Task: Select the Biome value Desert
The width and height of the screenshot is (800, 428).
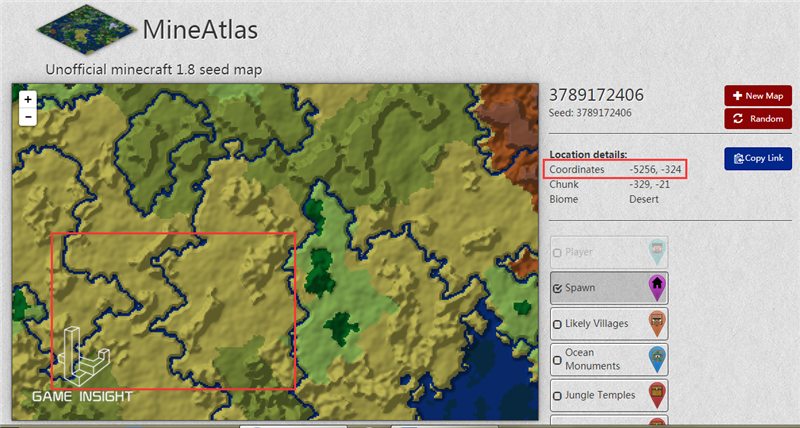Action: 644,199
